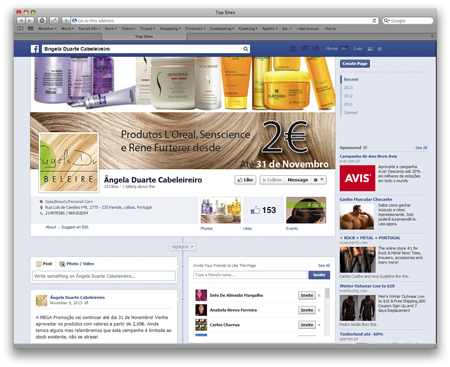The width and height of the screenshot is (450, 367).
Task: Click the blue Invite button next to name field
Action: click(x=319, y=275)
